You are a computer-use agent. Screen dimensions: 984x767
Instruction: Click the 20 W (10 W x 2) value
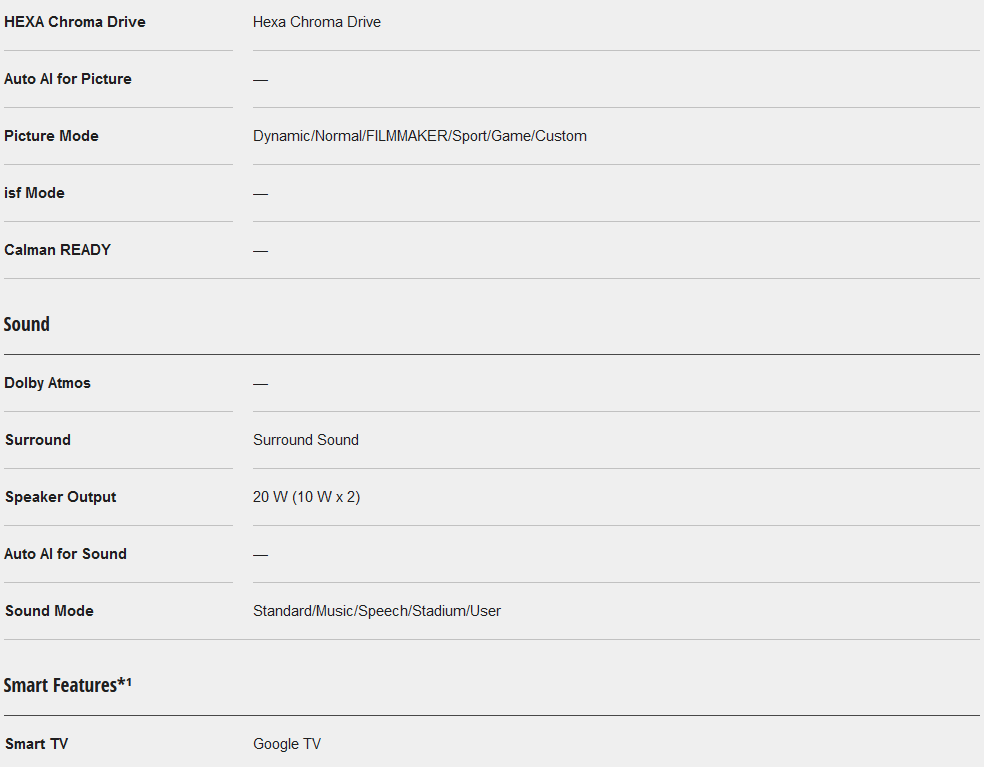(306, 497)
